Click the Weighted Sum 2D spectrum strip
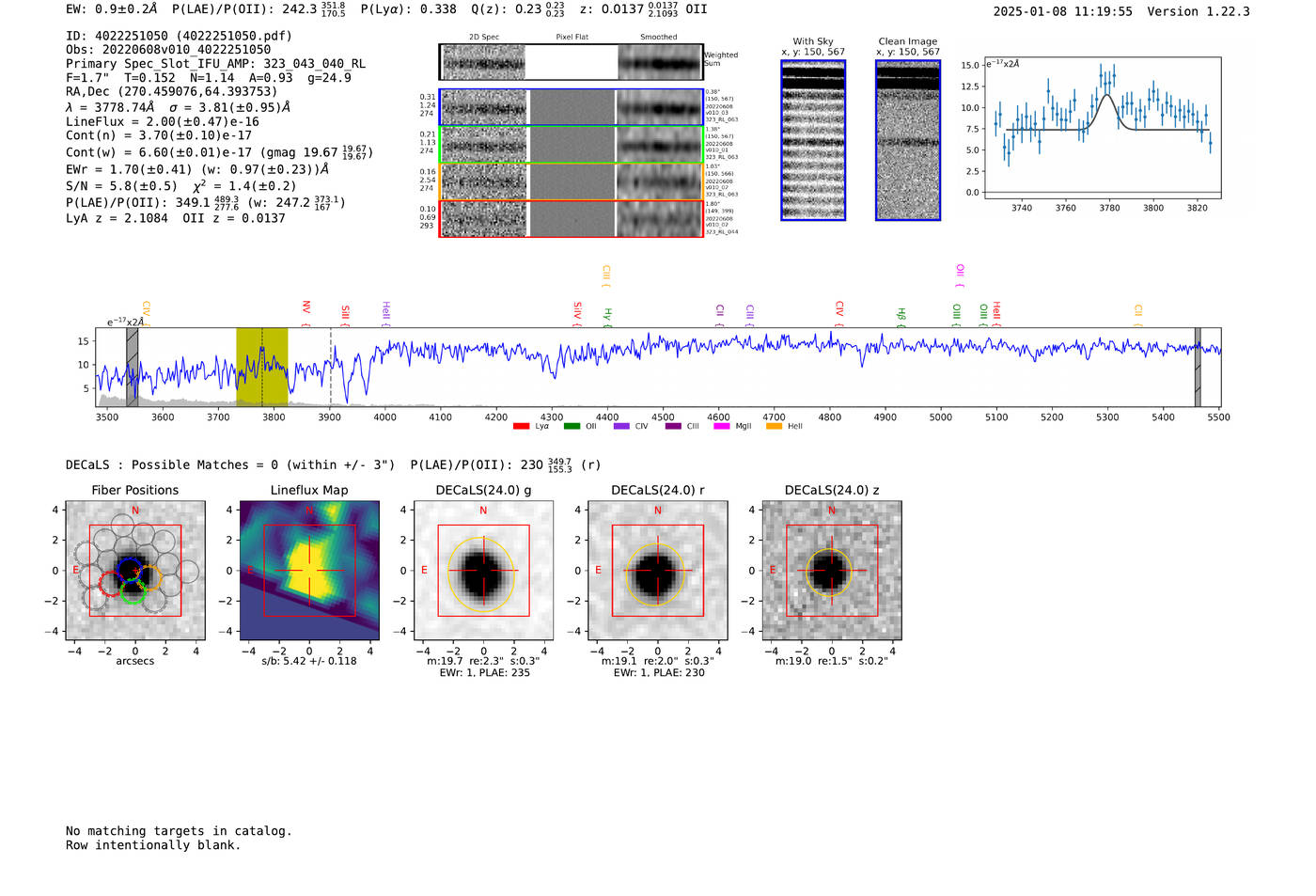1316x896 pixels. point(572,62)
